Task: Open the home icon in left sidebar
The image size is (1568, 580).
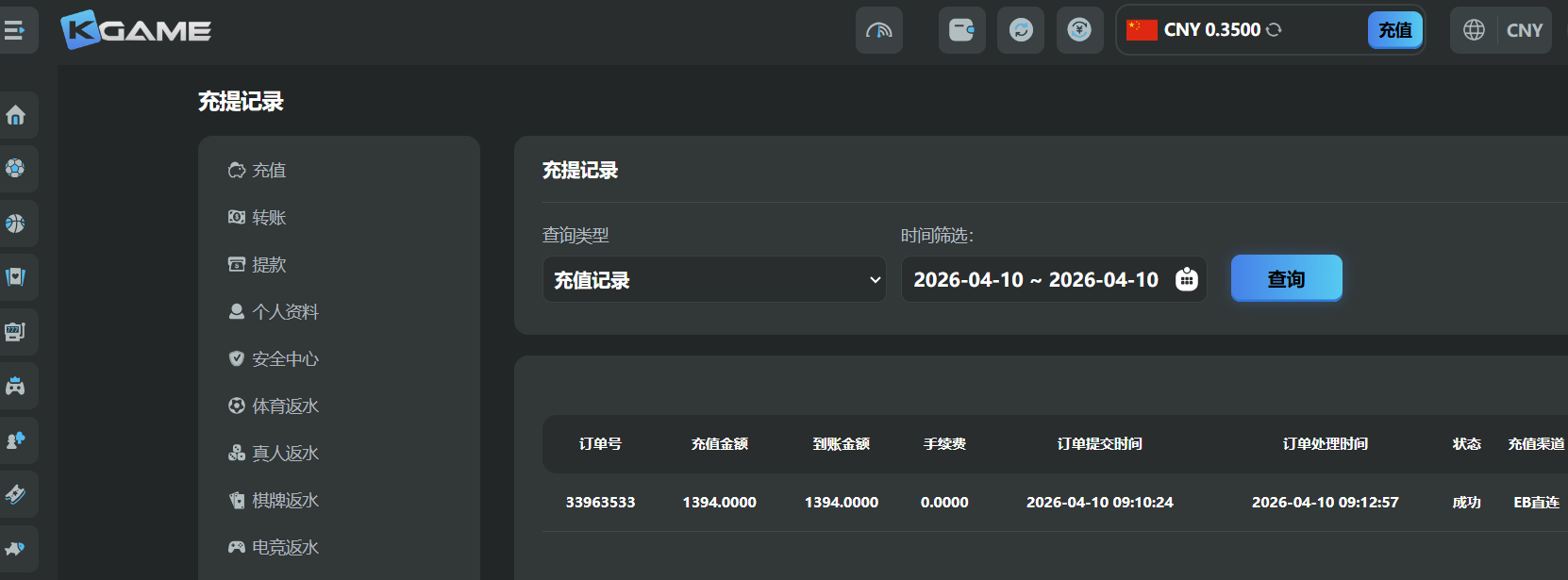Action: coord(16,115)
